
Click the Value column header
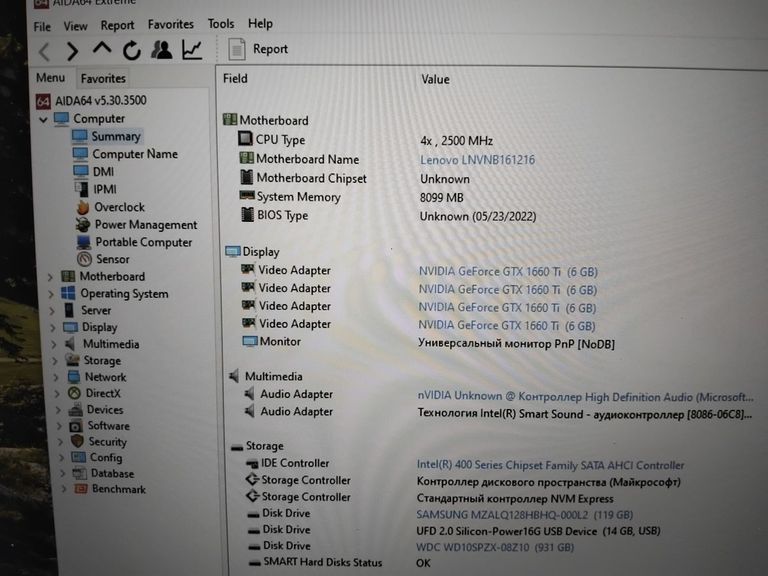435,79
